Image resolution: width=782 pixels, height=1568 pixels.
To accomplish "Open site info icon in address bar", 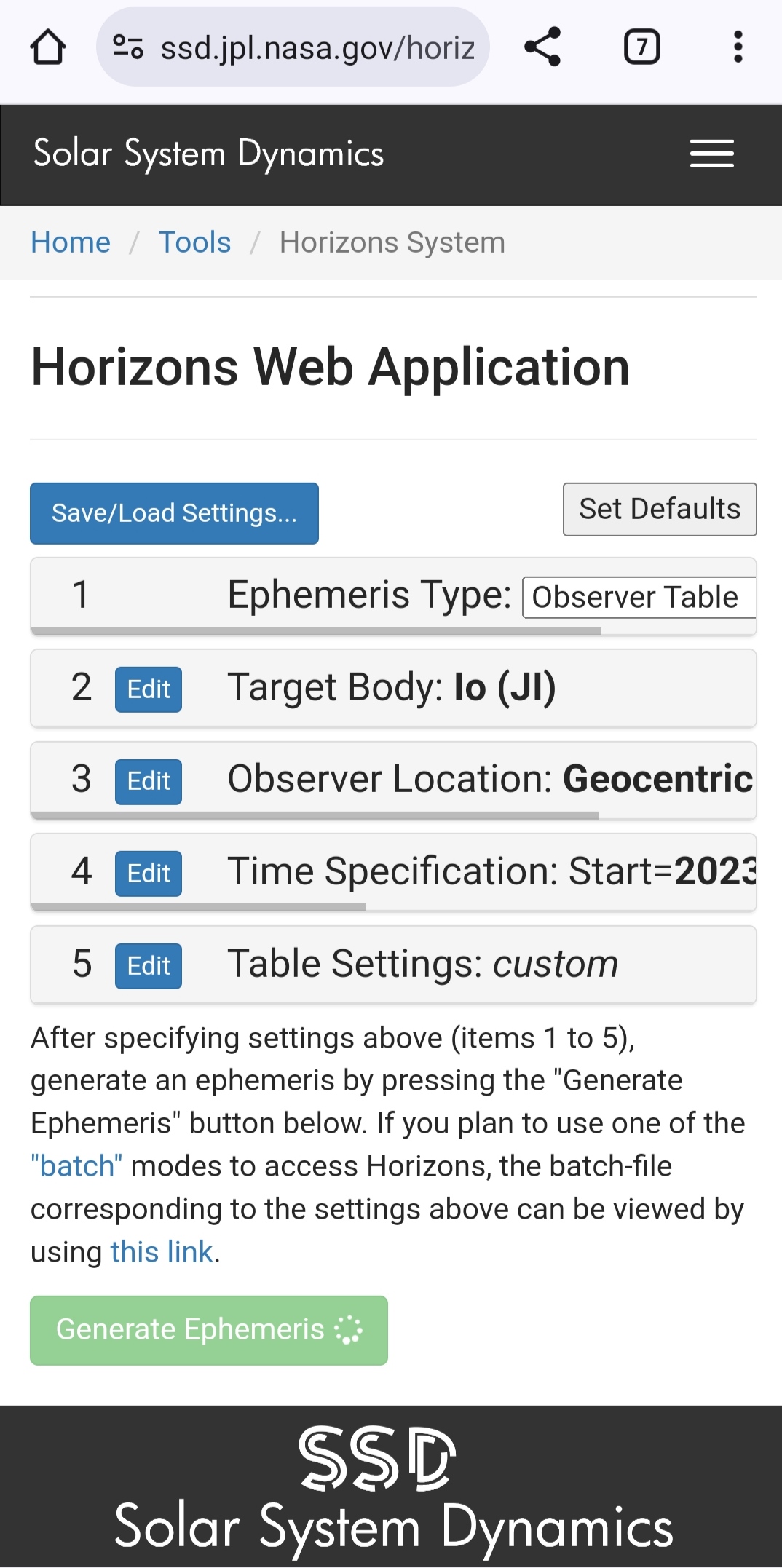I will pyautogui.click(x=128, y=47).
